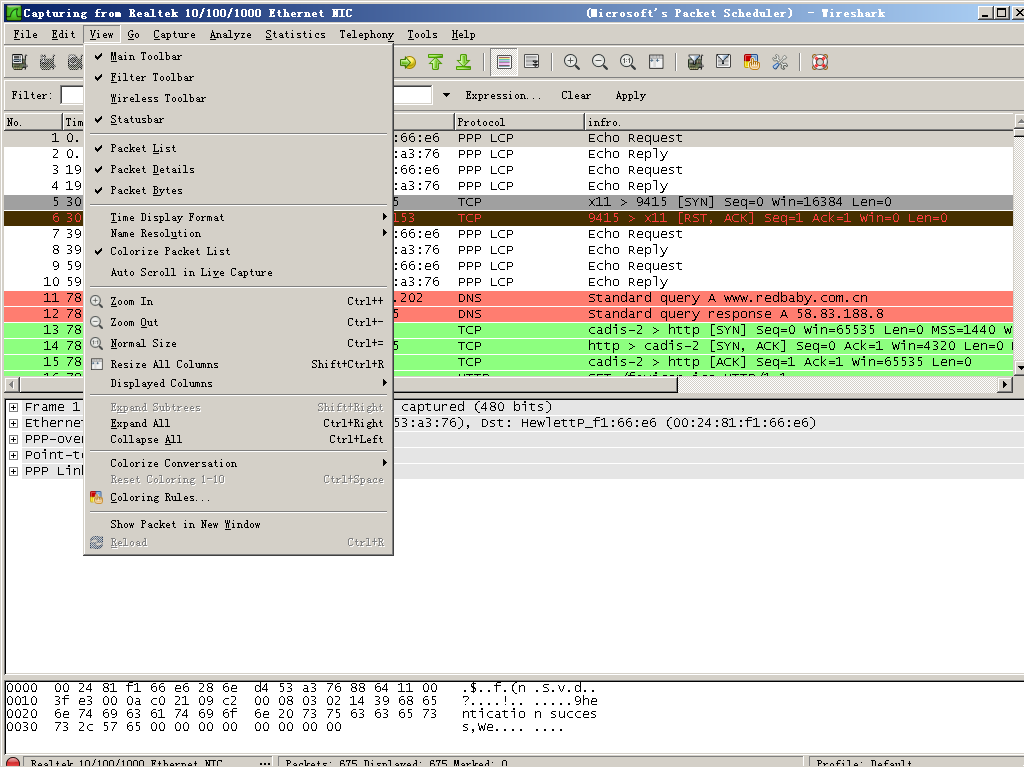Image resolution: width=1024 pixels, height=768 pixels.
Task: Enable Wireless Toolbar in View menu
Action: tap(238, 98)
